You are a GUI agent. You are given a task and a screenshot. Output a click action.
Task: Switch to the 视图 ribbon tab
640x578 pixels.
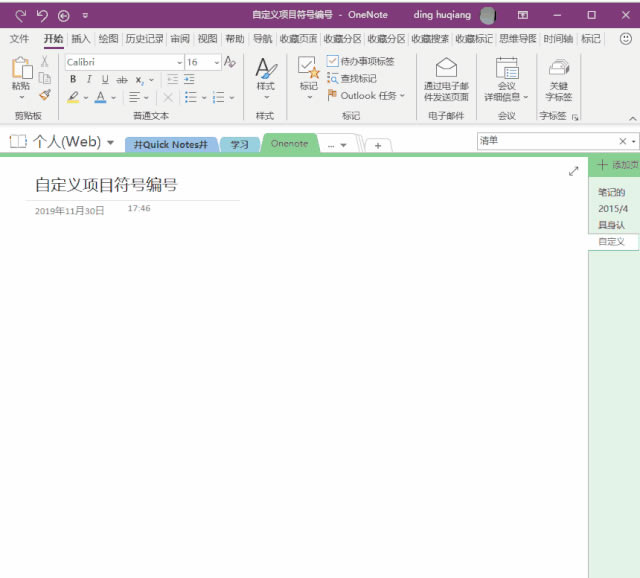207,39
